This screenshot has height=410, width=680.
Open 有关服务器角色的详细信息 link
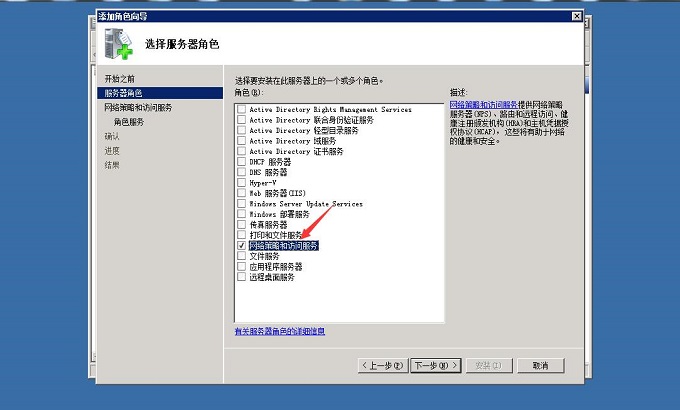279,331
